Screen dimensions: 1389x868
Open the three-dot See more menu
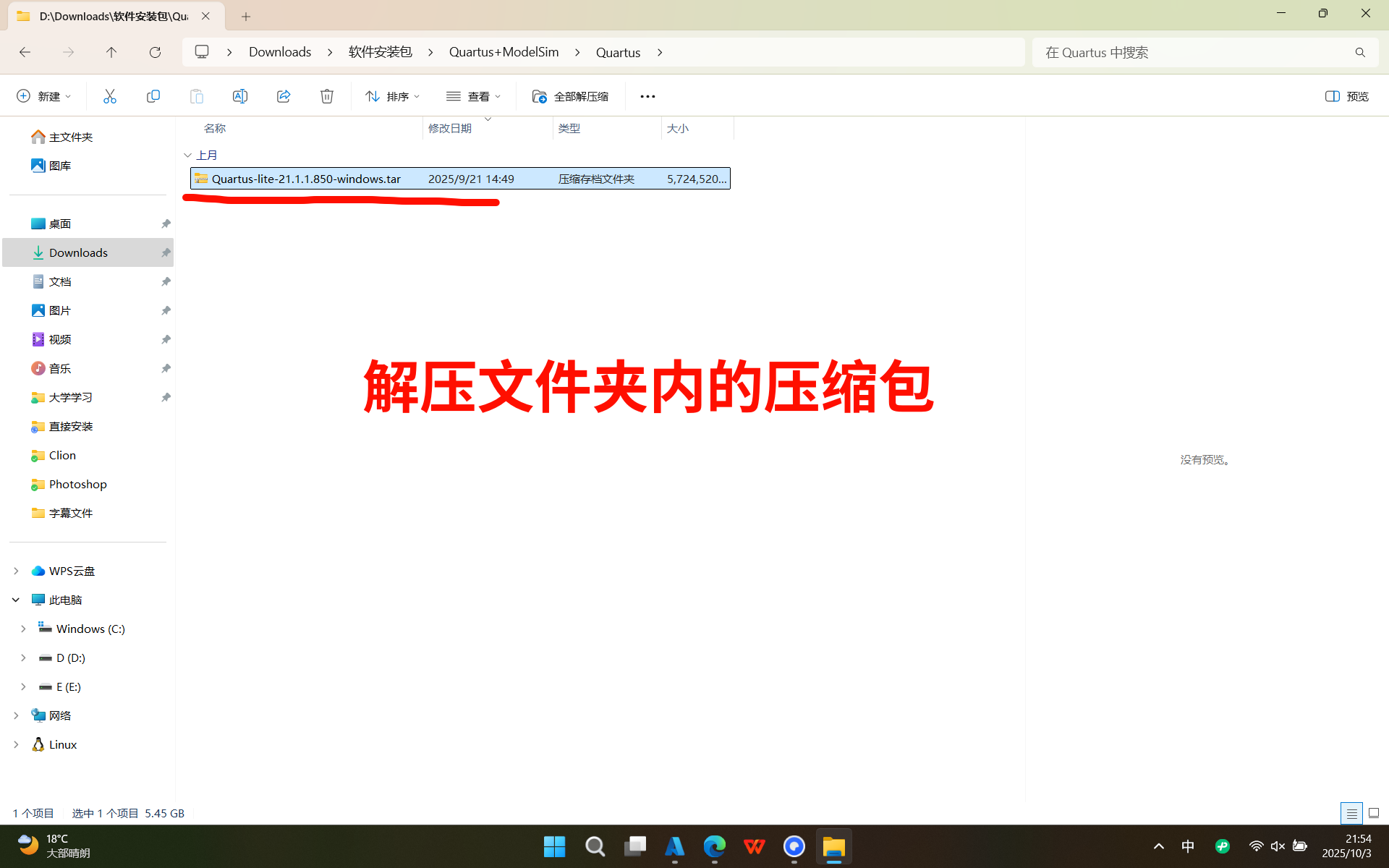click(647, 96)
